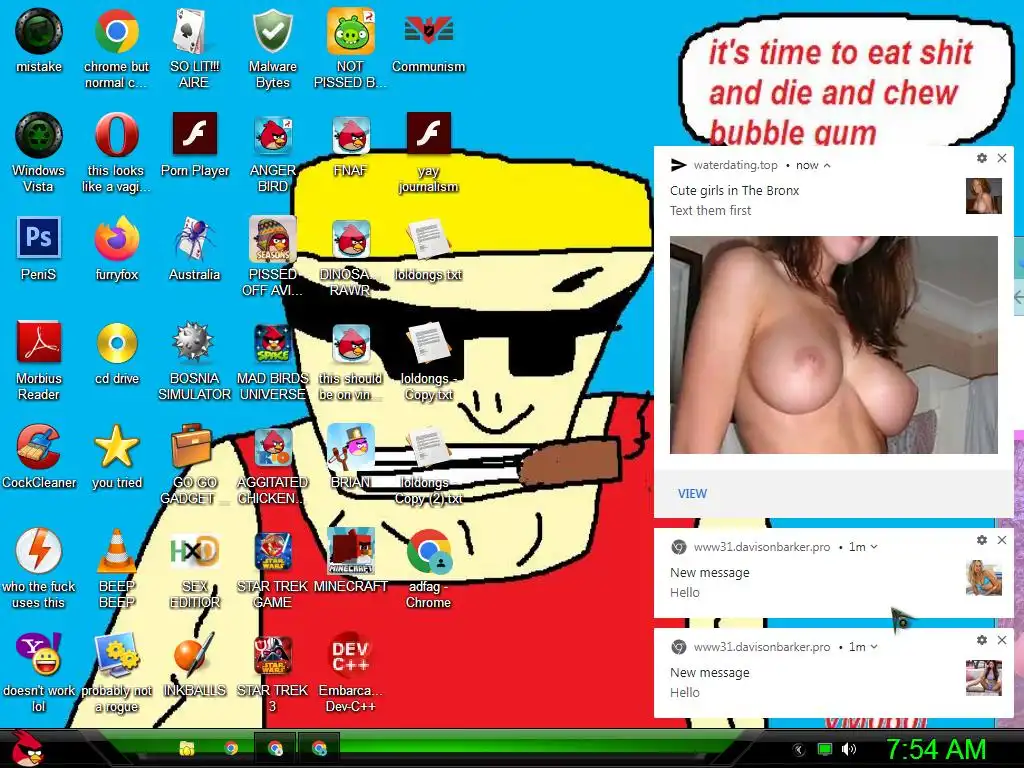
Task: Open the 'yay journalism' Flash icon
Action: pyautogui.click(x=428, y=153)
